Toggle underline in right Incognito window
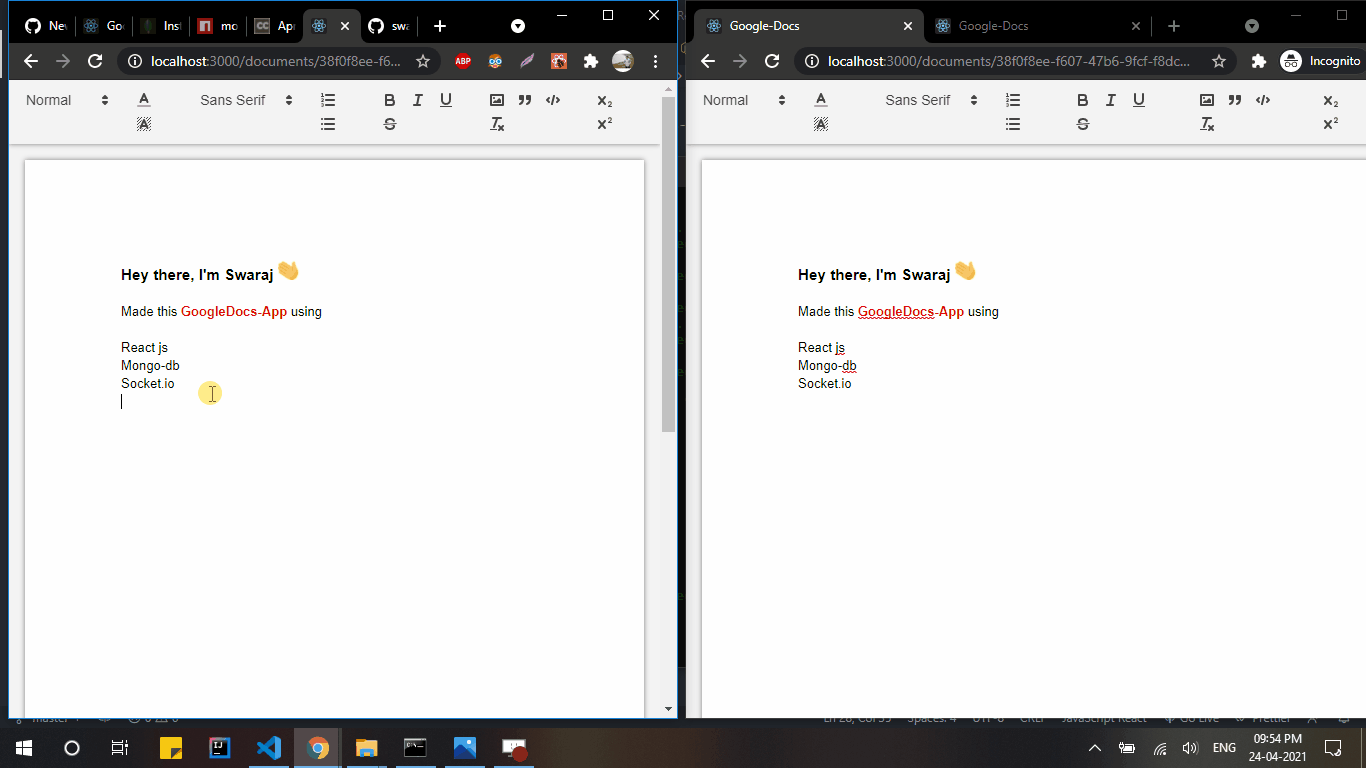 coord(1139,100)
